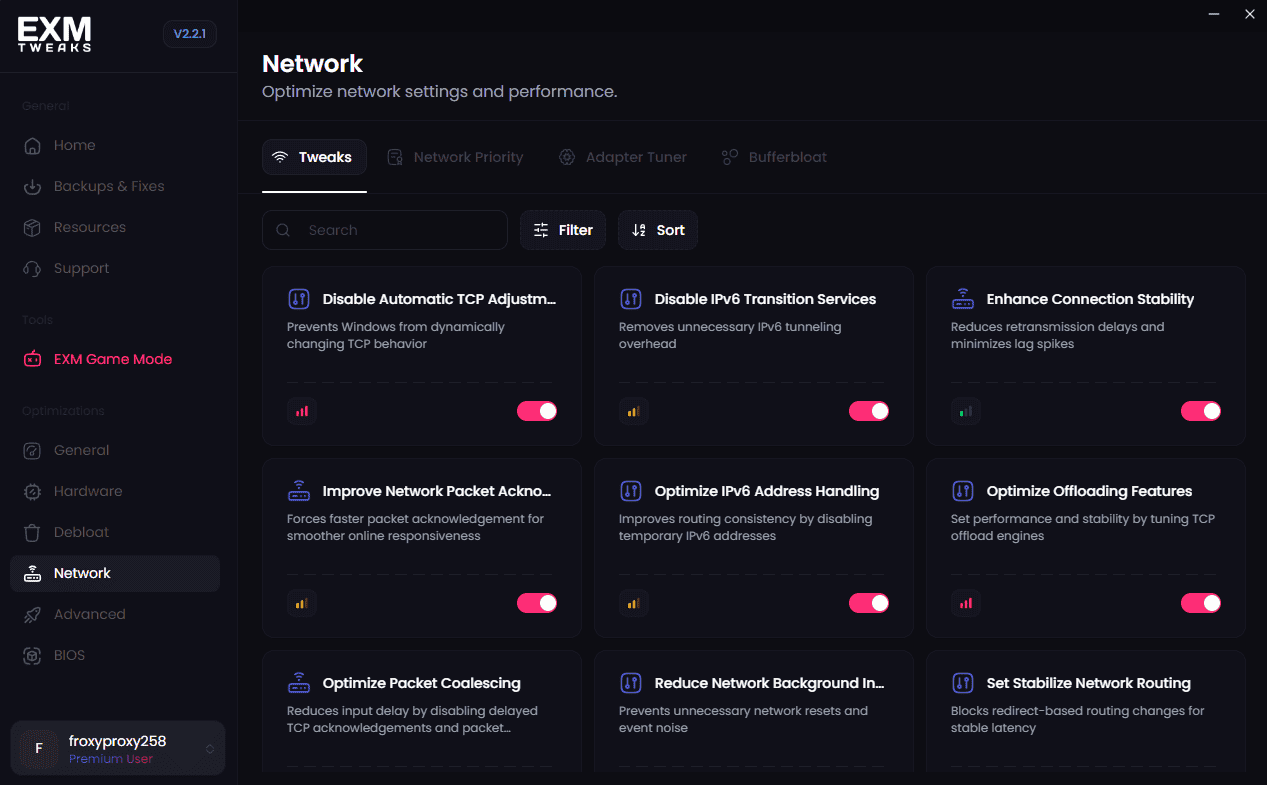Open the Home sidebar icon
1267x785 pixels.
[32, 145]
